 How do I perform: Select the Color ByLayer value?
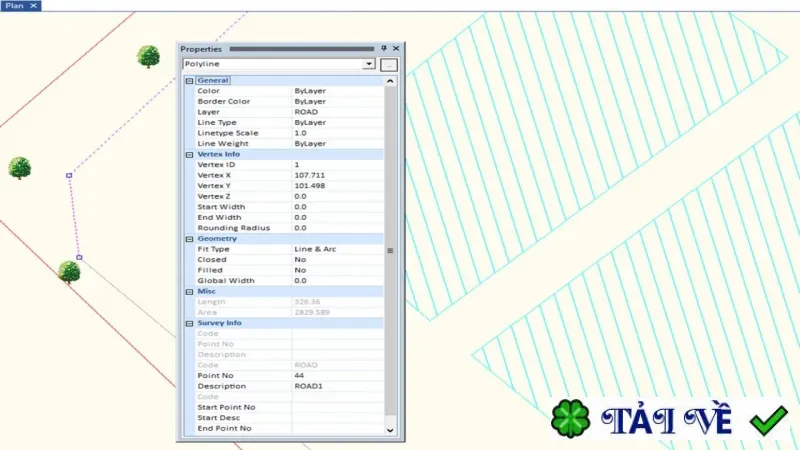point(338,91)
